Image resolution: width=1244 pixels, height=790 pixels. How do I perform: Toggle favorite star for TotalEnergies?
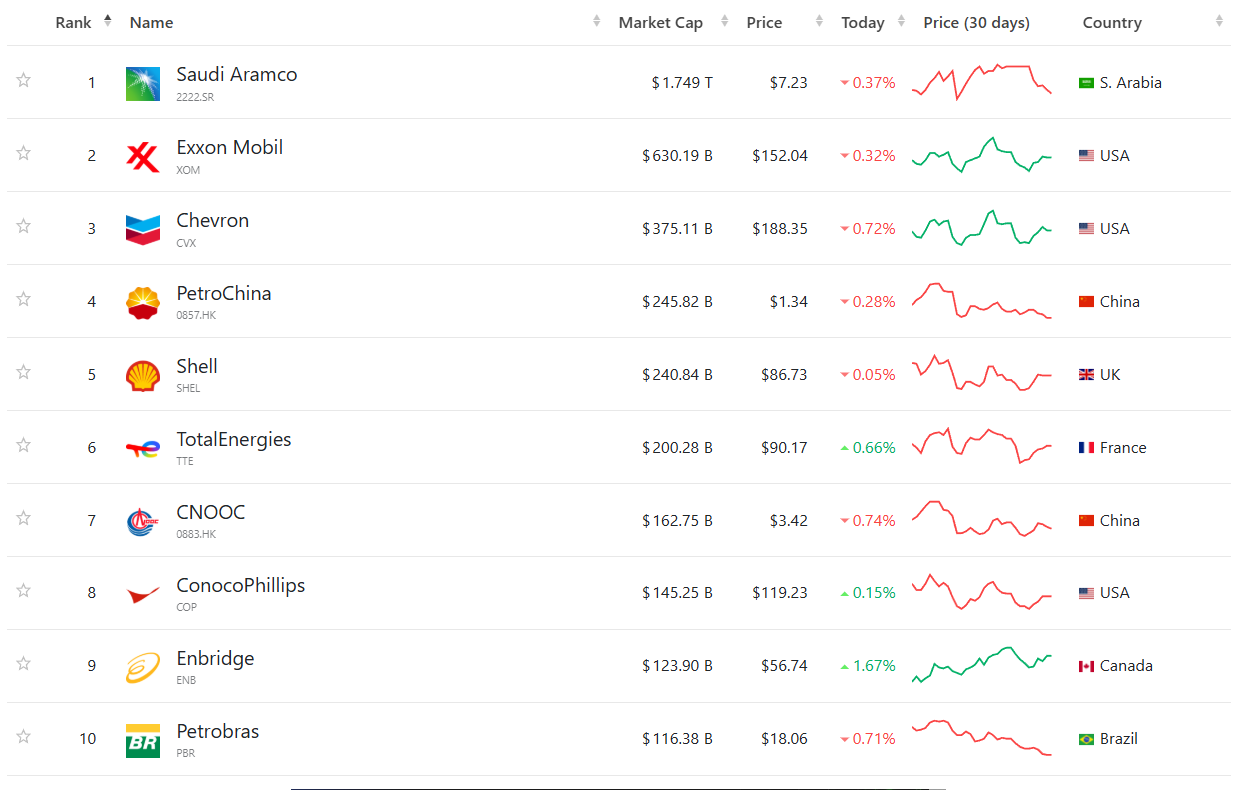tap(24, 445)
